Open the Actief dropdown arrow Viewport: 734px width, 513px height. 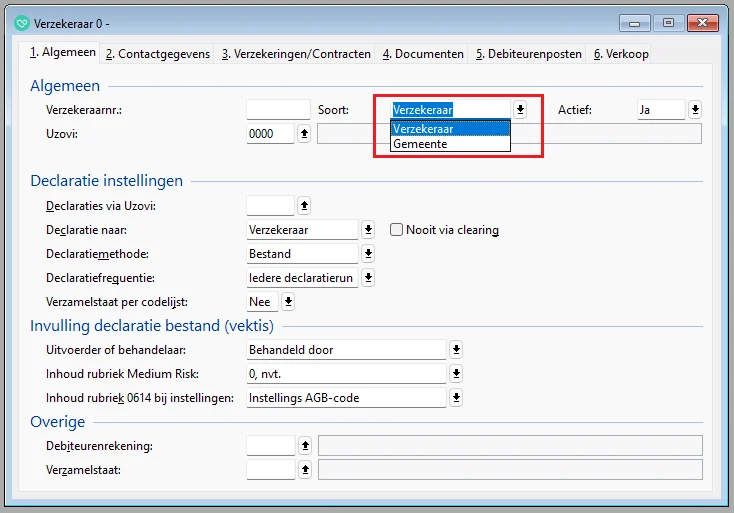[x=695, y=110]
